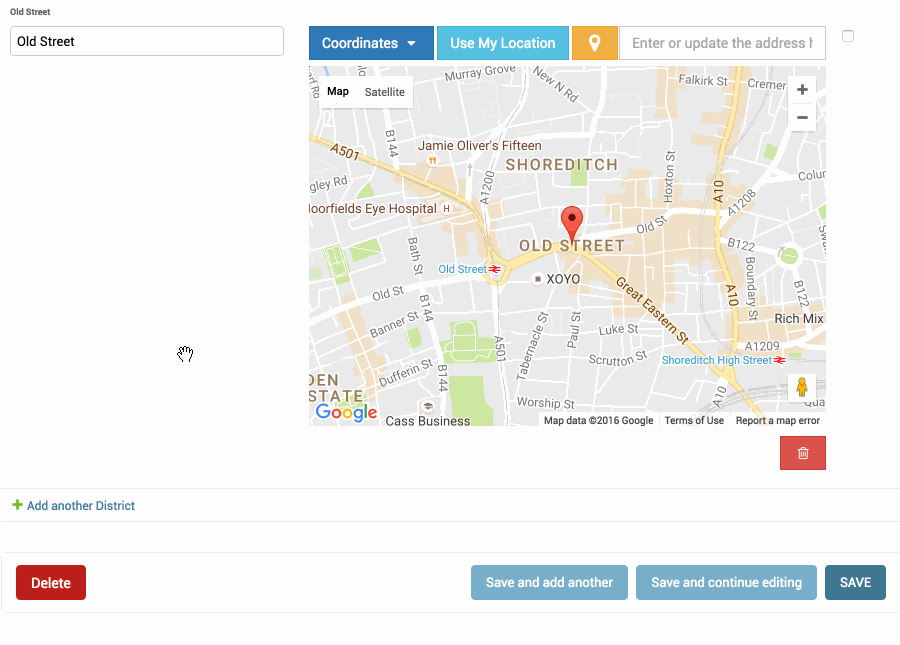The height and width of the screenshot is (645, 900).
Task: Click the SHOREDITCH label on map
Action: tap(561, 165)
